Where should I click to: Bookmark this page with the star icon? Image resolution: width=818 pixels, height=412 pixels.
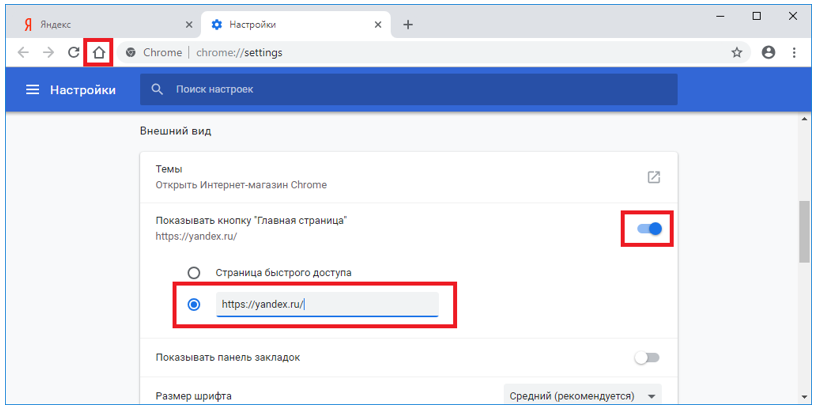click(x=736, y=52)
